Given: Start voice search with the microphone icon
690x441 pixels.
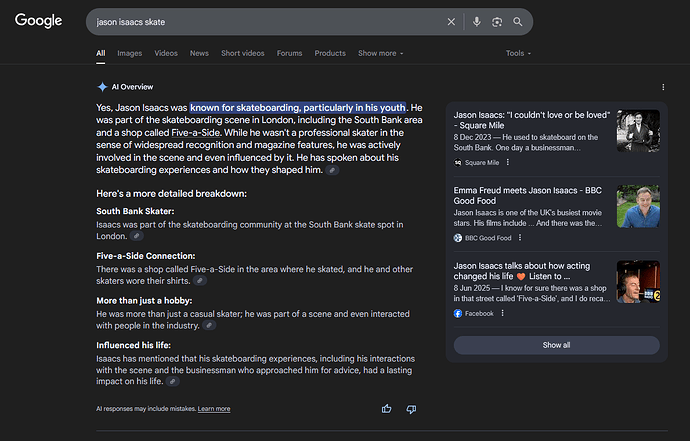Looking at the screenshot, I should [x=477, y=22].
